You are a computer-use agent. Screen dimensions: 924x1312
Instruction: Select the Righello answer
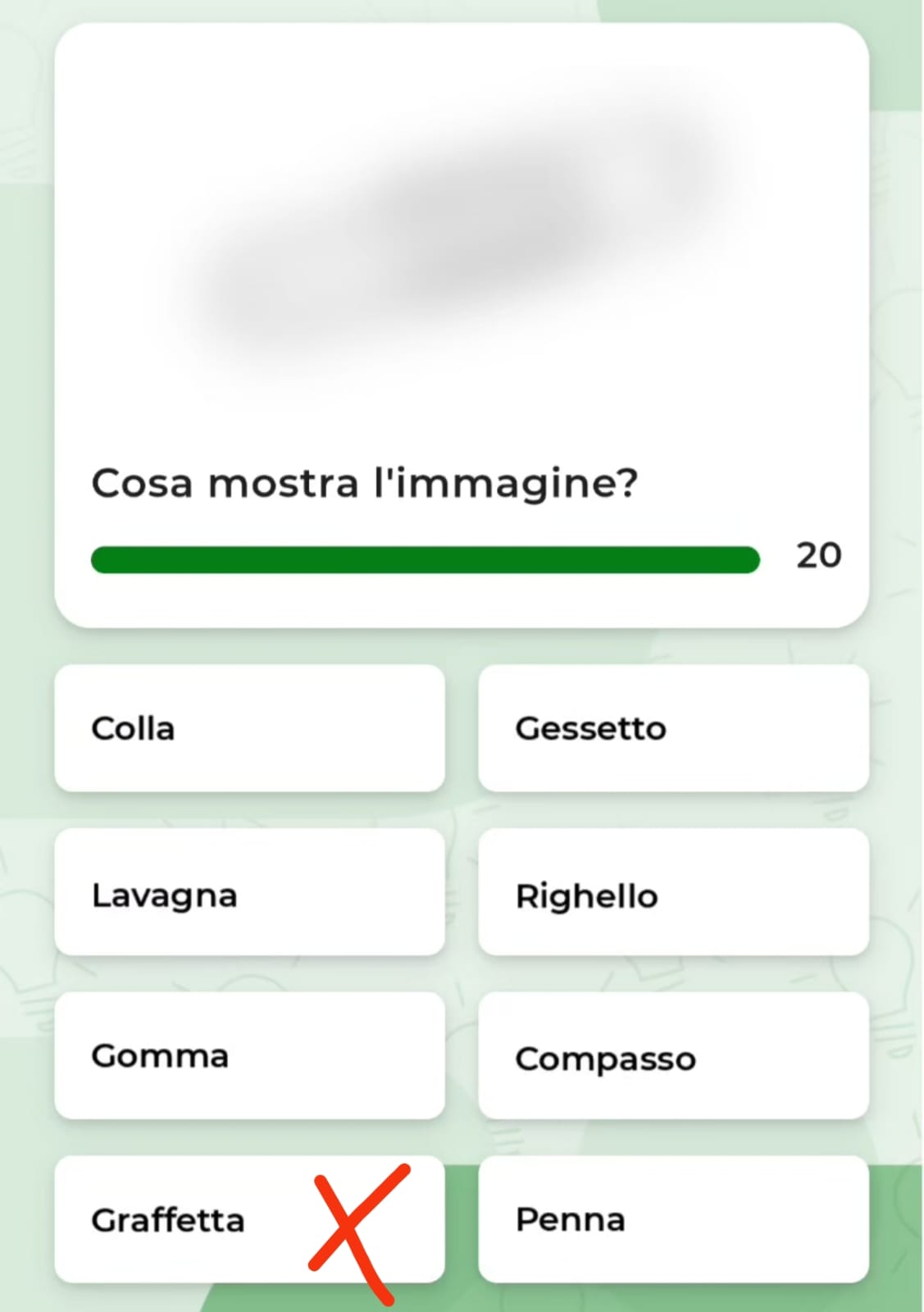click(673, 892)
